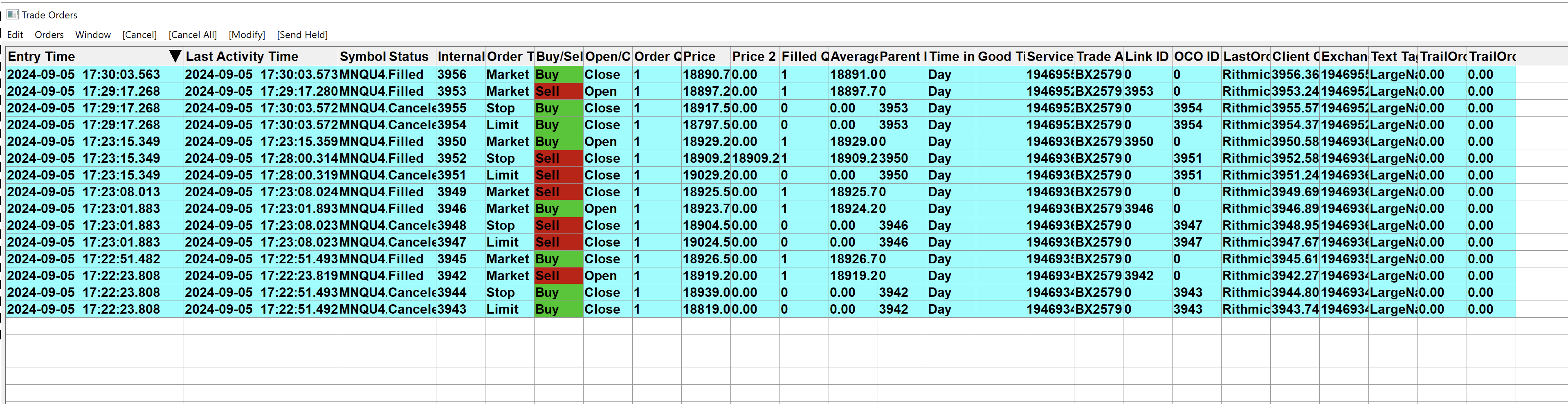Open the Window menu
1568x404 pixels.
tap(93, 35)
